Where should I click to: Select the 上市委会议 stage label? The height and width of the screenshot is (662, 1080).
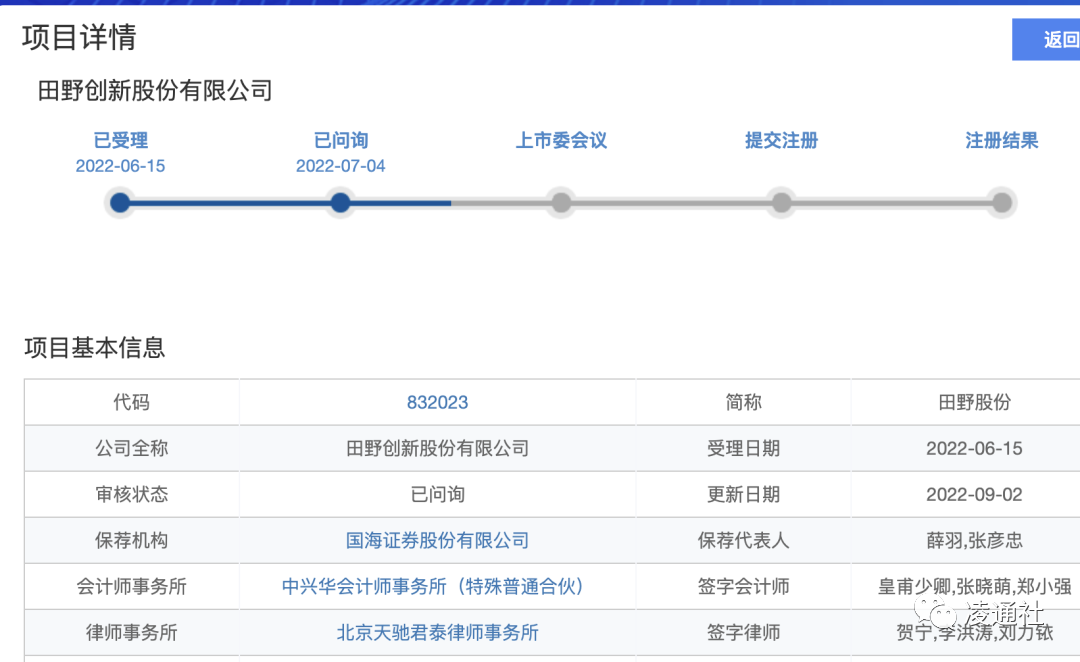(x=561, y=141)
